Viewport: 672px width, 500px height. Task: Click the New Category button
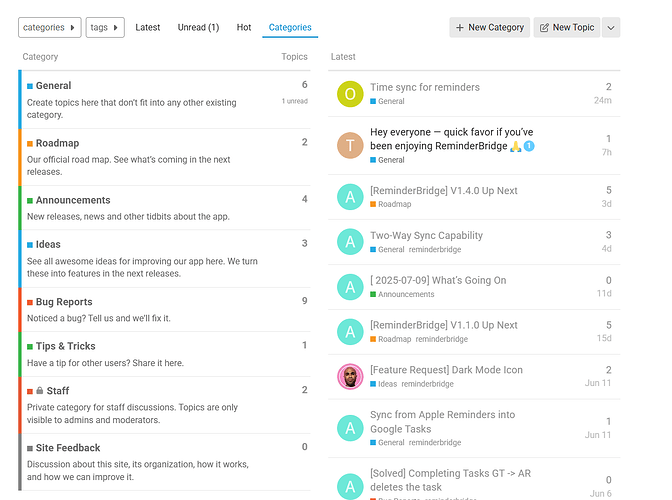(x=489, y=27)
